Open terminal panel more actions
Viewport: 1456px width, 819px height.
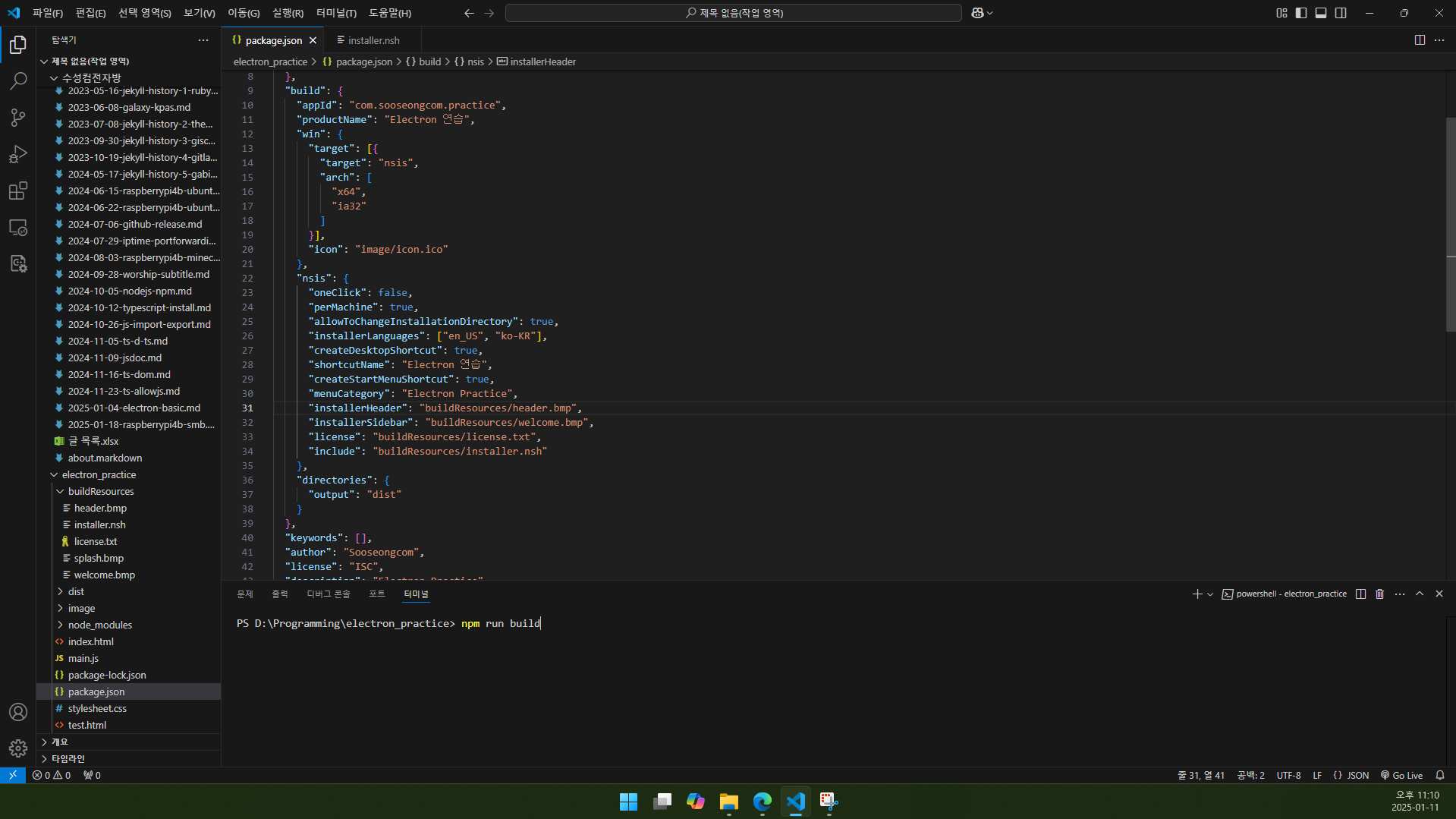pos(1400,594)
